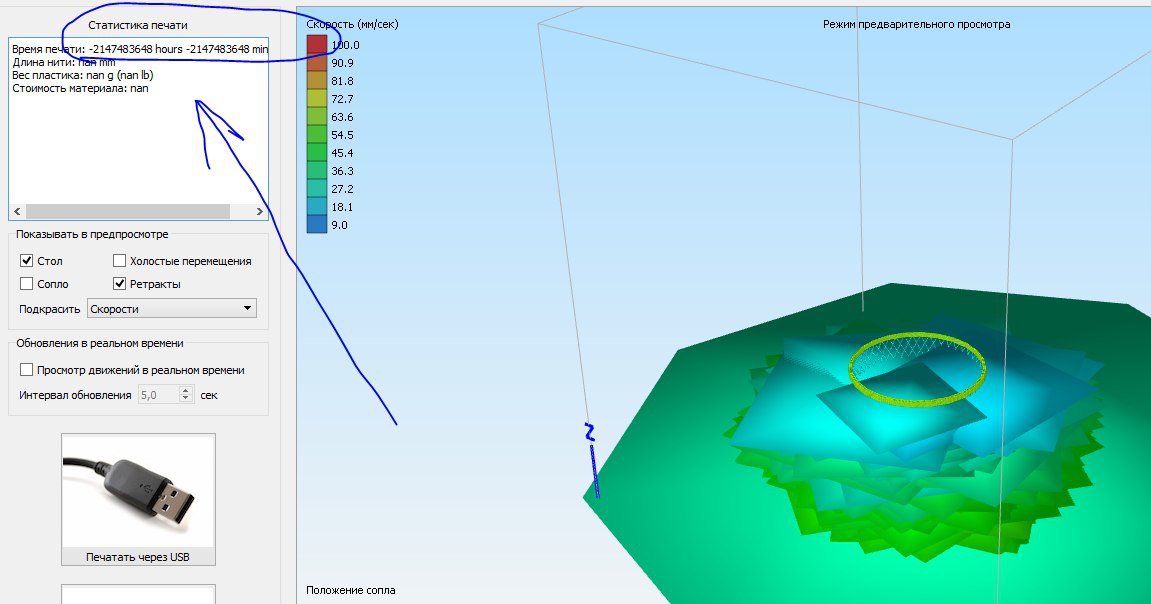Click the 90.9 speed legend swatch

[x=316, y=63]
